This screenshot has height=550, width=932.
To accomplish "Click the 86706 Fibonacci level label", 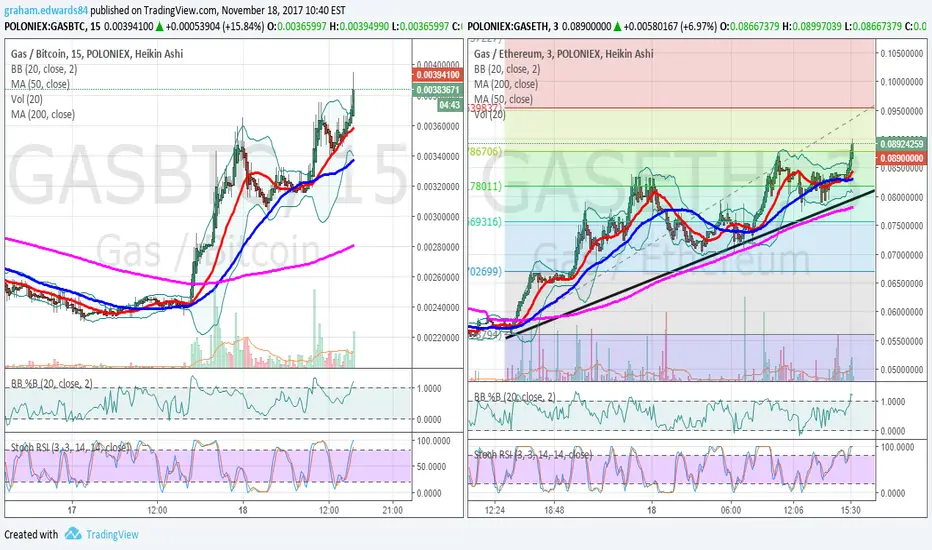I will 485,152.
